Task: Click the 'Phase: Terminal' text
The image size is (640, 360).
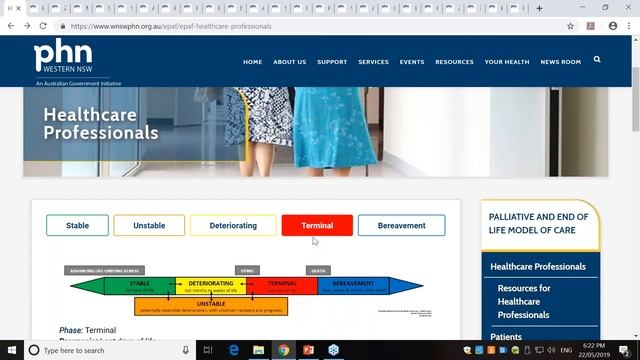Action: [88, 330]
